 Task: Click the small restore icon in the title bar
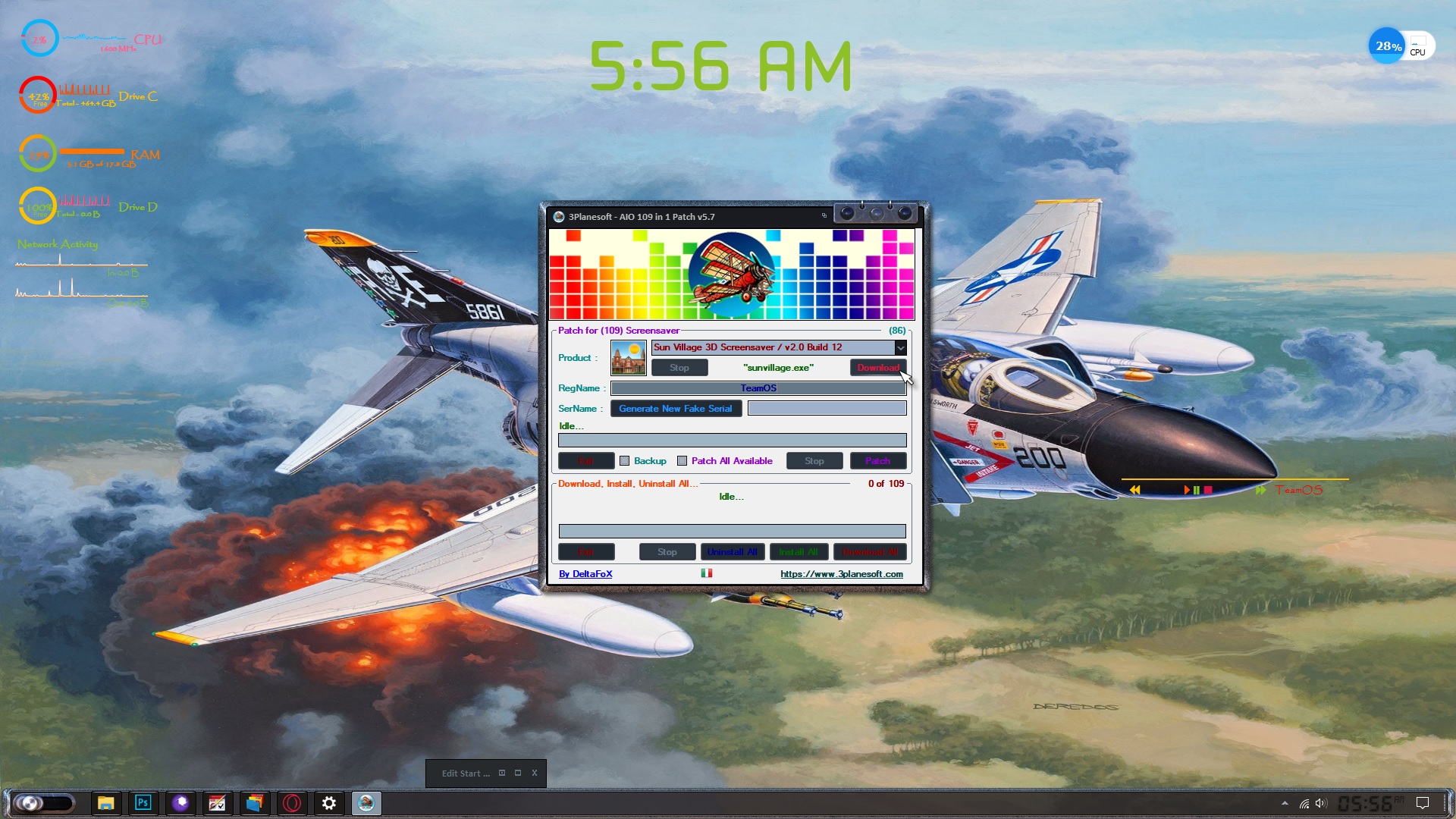click(x=824, y=216)
